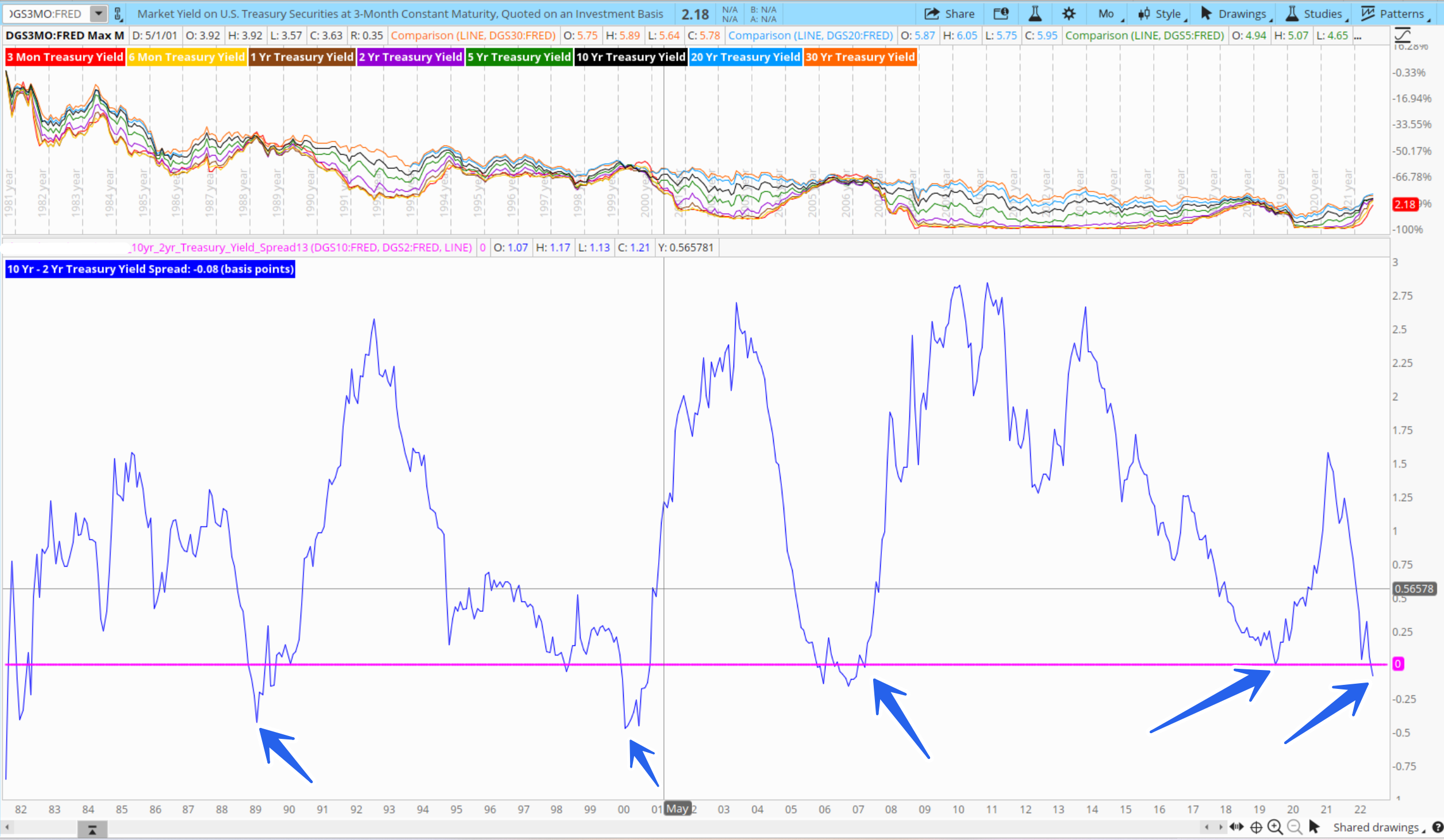
Task: Click the price level info icon
Action: (x=1001, y=14)
